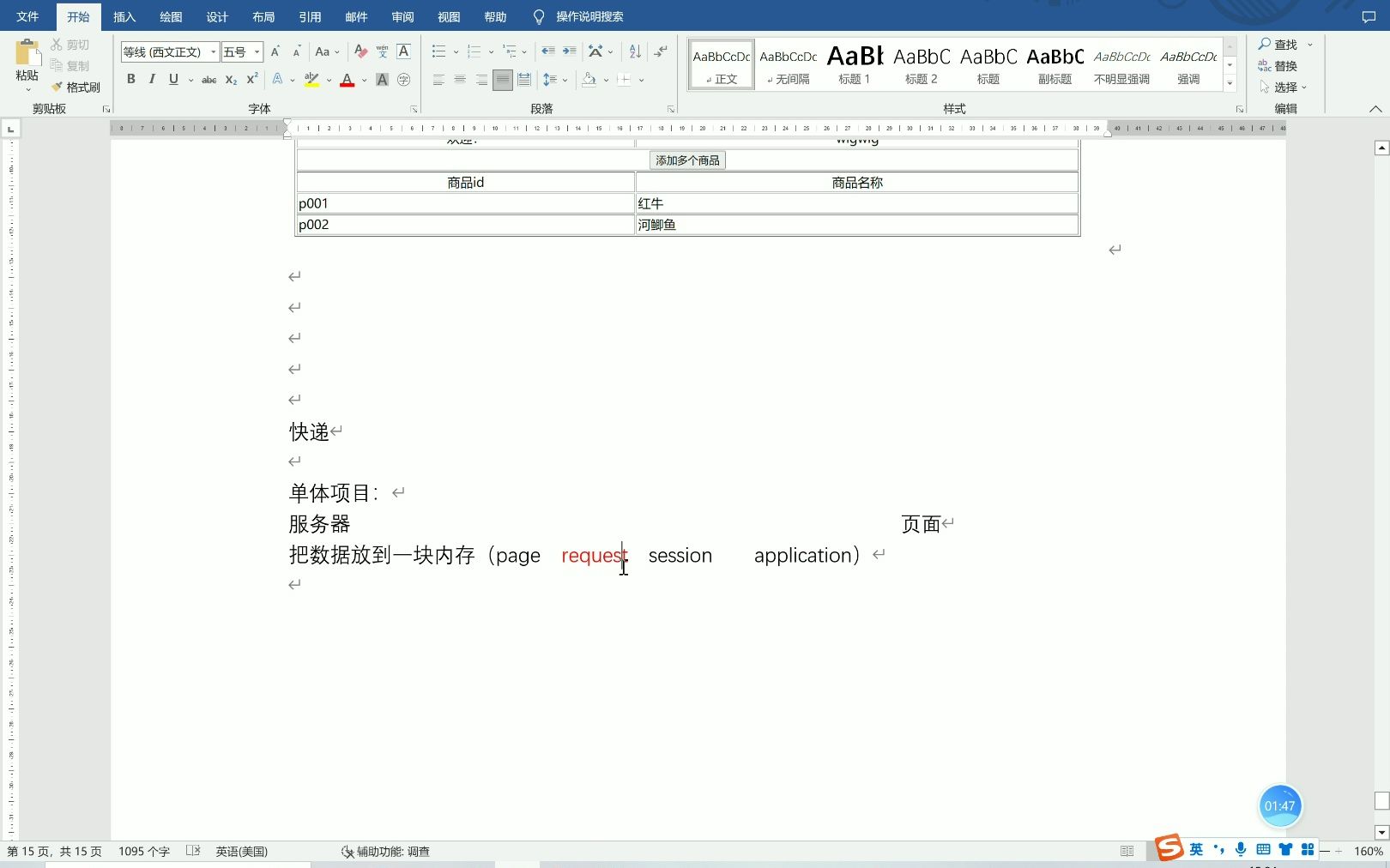1390x868 pixels.
Task: Switch to the Layout (布局) tab
Action: click(x=263, y=16)
